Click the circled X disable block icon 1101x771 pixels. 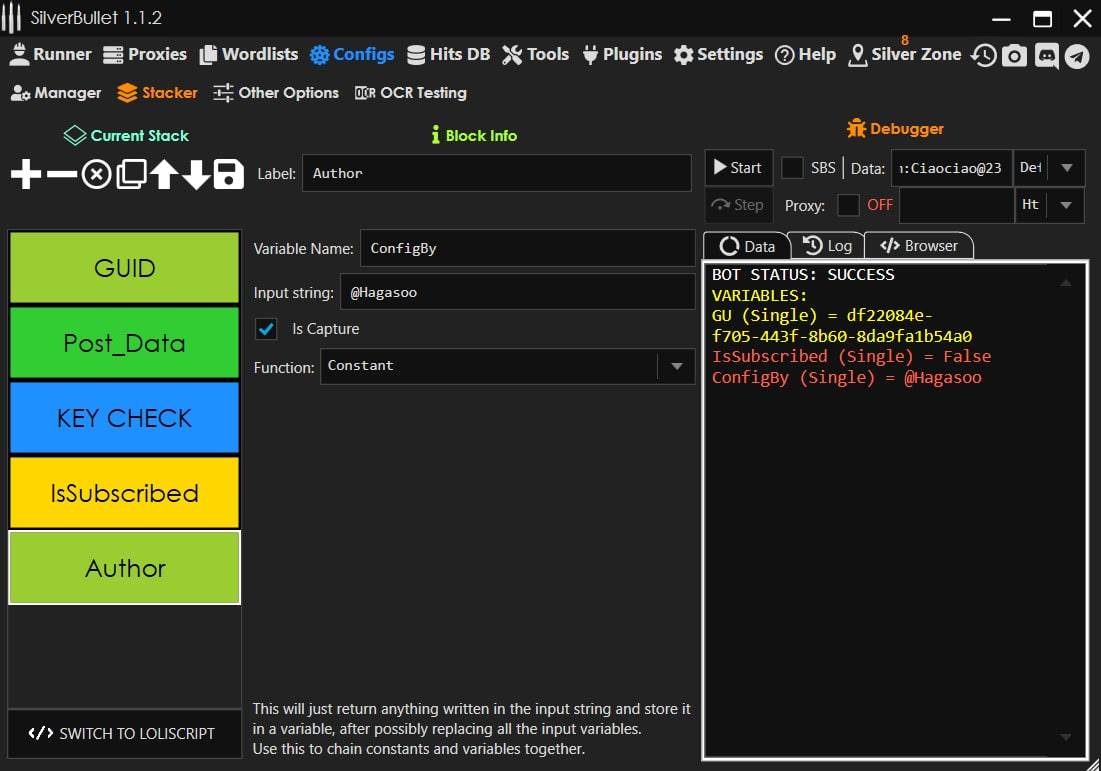[x=96, y=175]
